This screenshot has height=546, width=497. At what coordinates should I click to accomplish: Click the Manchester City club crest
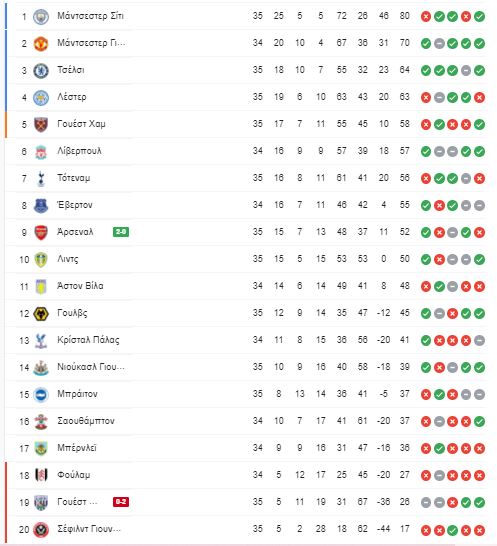41,16
